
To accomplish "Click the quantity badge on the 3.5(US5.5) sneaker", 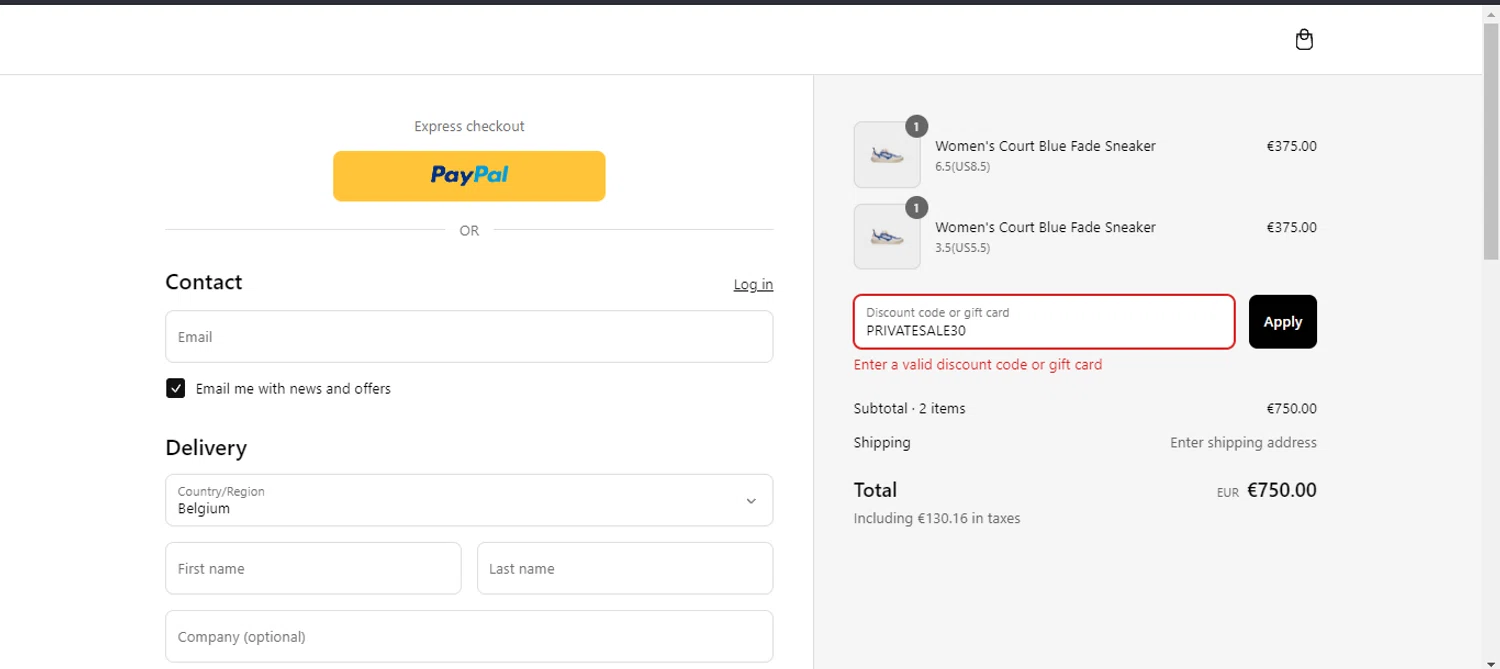I will pyautogui.click(x=916, y=207).
